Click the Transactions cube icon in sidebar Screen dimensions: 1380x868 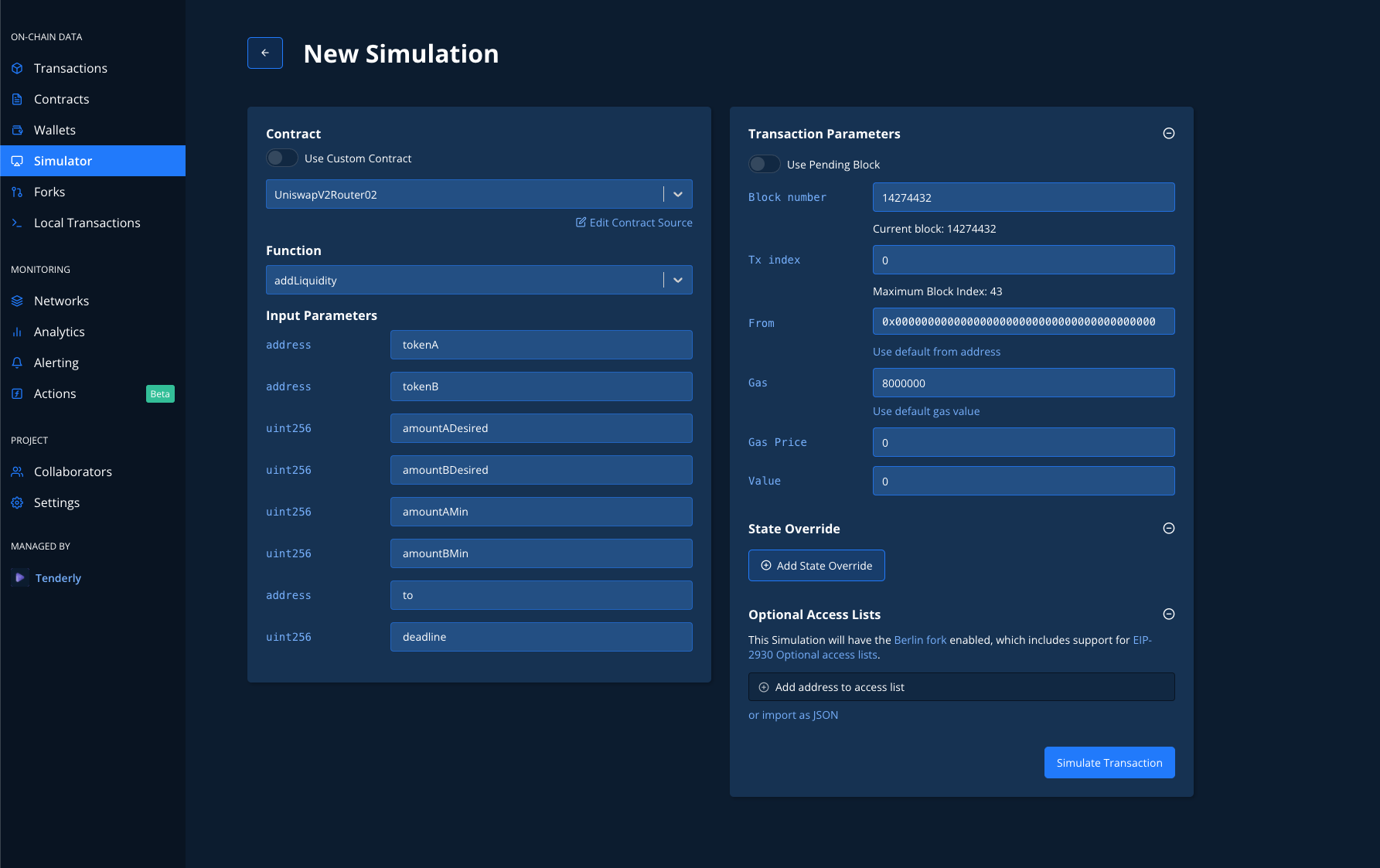tap(17, 68)
